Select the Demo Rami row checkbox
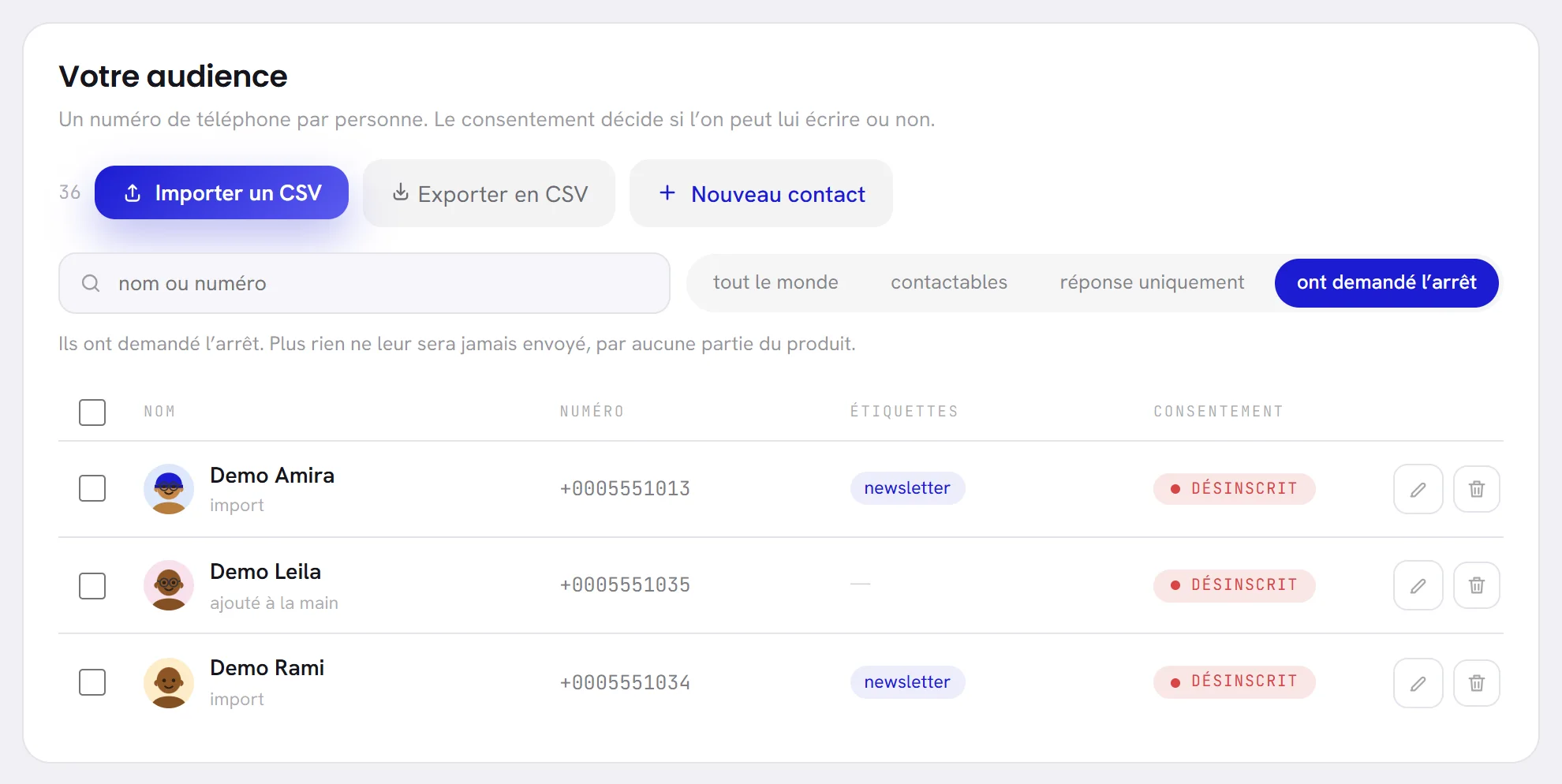Viewport: 1562px width, 784px height. [92, 682]
